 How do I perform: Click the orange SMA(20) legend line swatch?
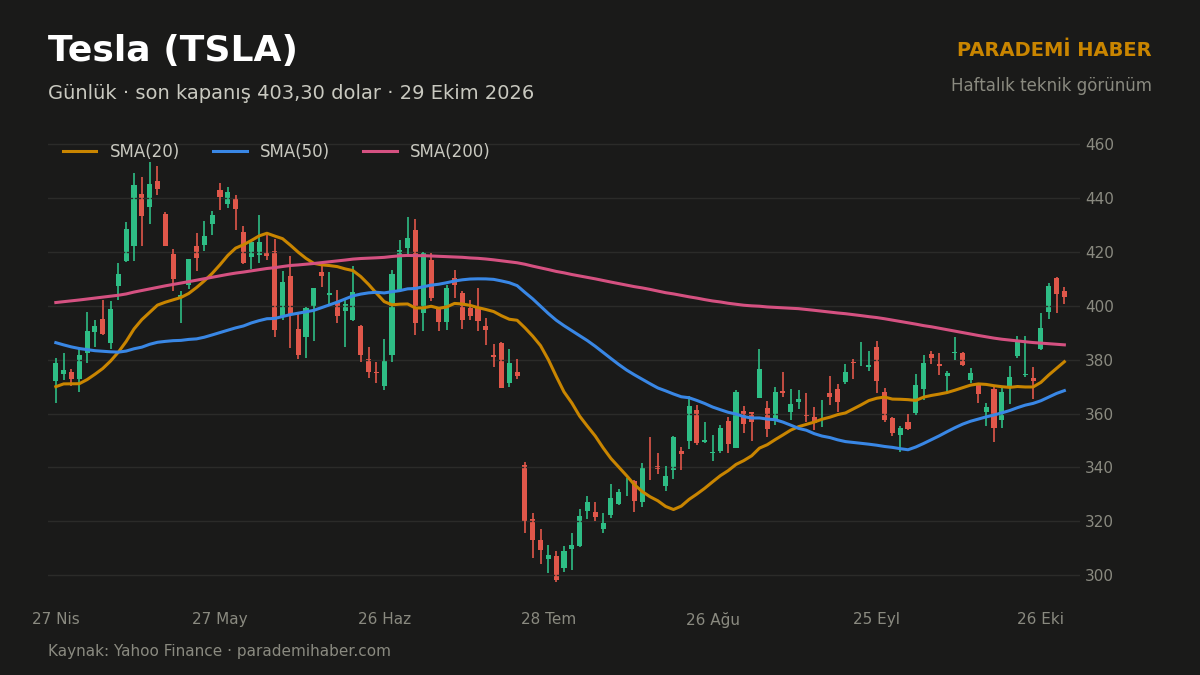80,152
